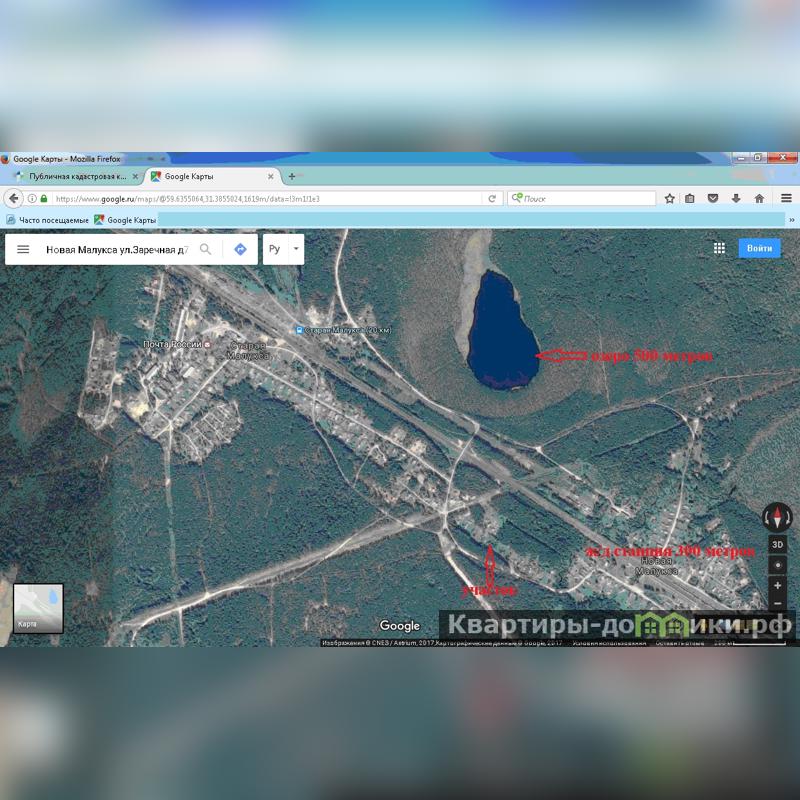Show my location on the map
800x800 pixels.
pos(777,565)
